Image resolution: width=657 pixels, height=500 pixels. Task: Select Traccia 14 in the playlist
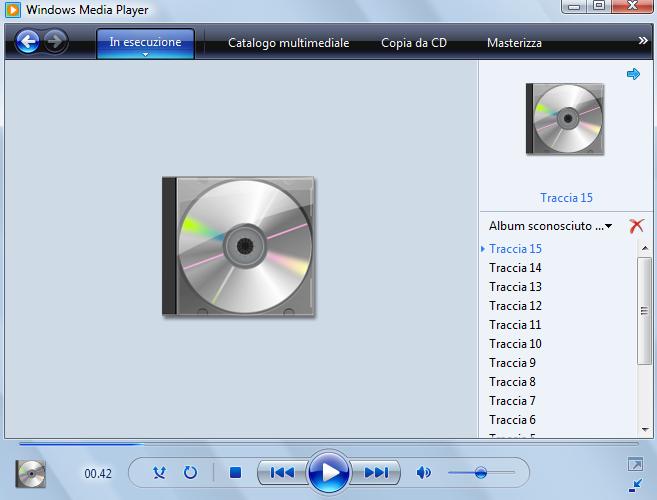coord(515,267)
